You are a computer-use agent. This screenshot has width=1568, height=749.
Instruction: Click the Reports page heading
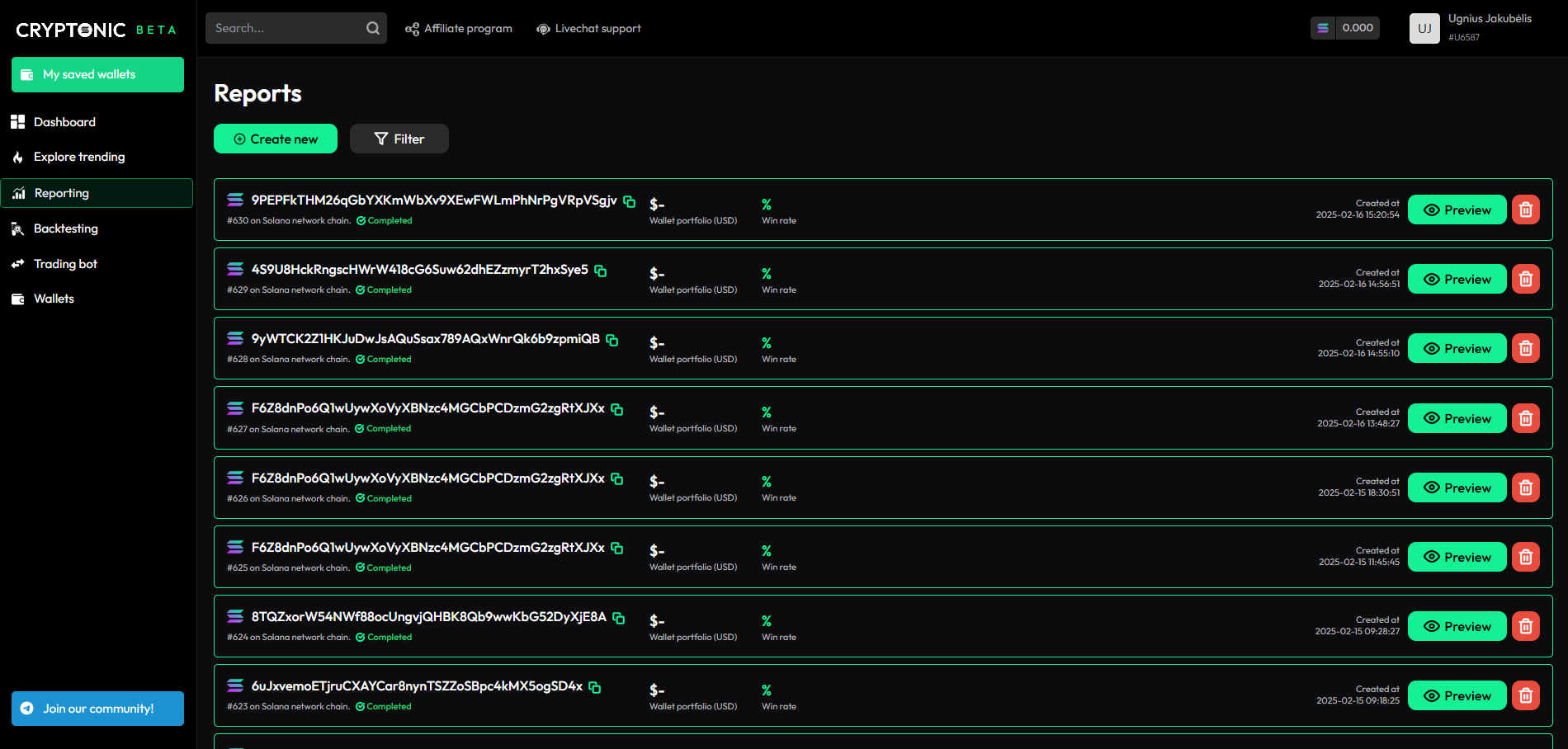tap(257, 93)
